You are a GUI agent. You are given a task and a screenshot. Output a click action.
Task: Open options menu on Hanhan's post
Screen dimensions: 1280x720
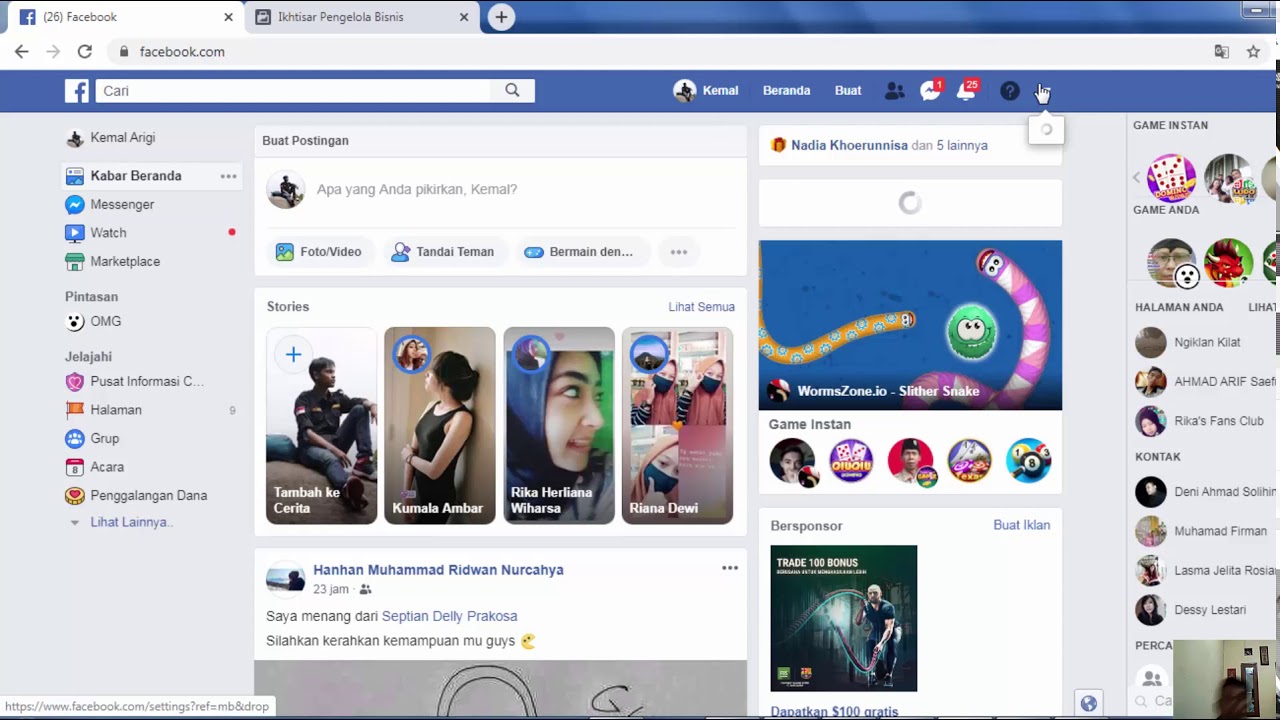point(730,568)
